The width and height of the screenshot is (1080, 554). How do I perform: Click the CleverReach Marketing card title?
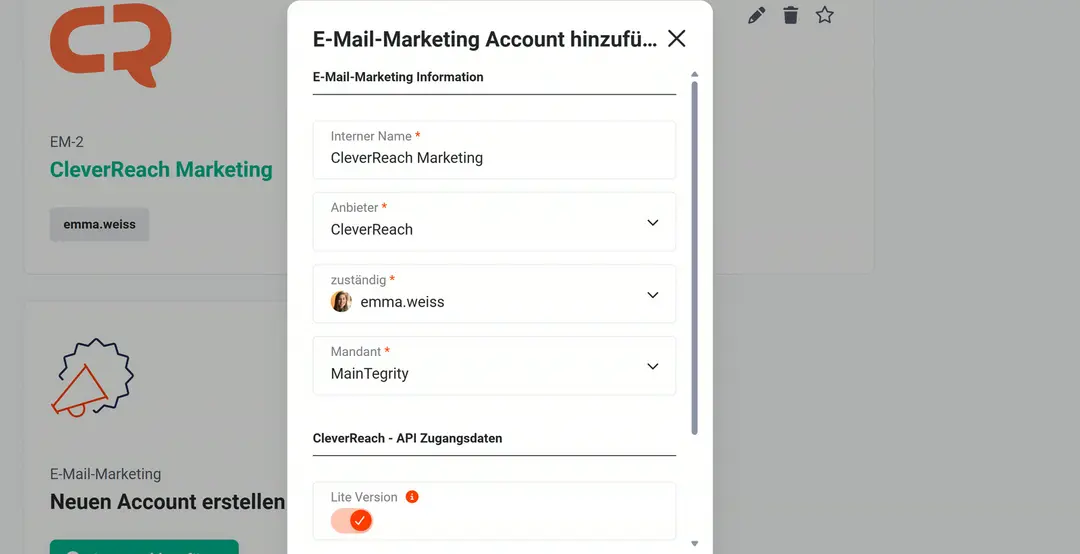coord(161,170)
